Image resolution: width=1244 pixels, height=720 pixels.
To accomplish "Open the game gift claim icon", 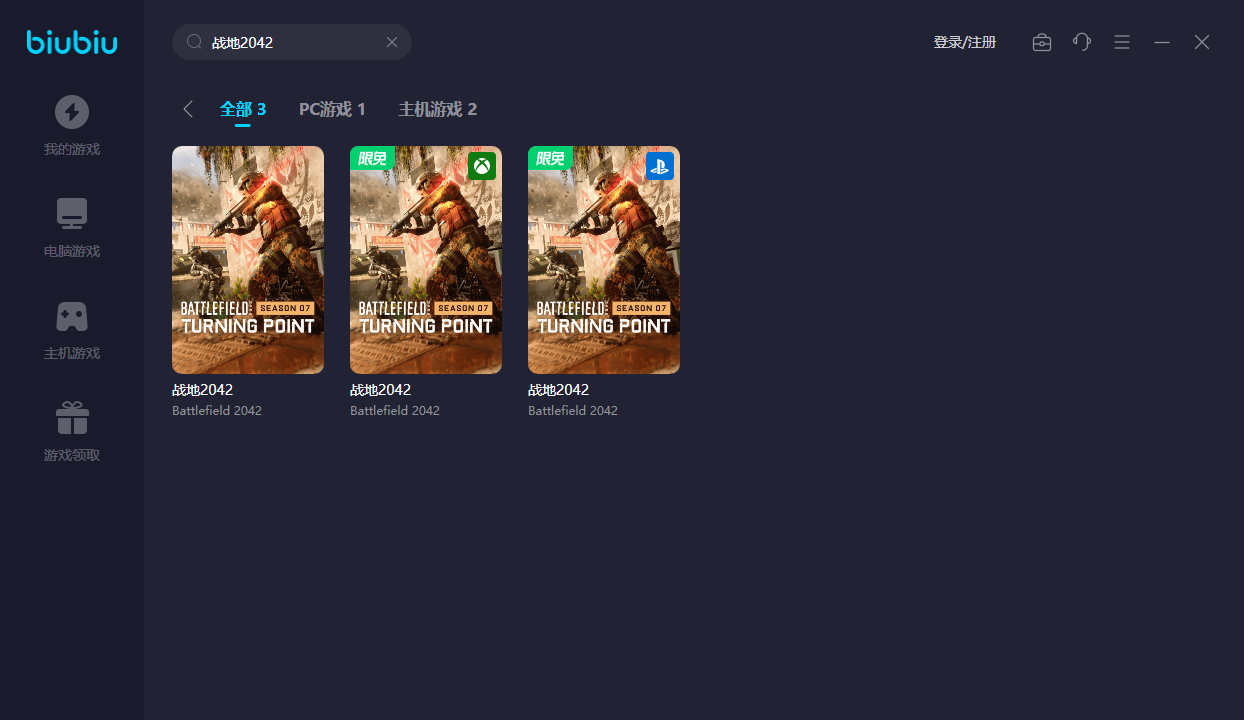I will [x=72, y=418].
